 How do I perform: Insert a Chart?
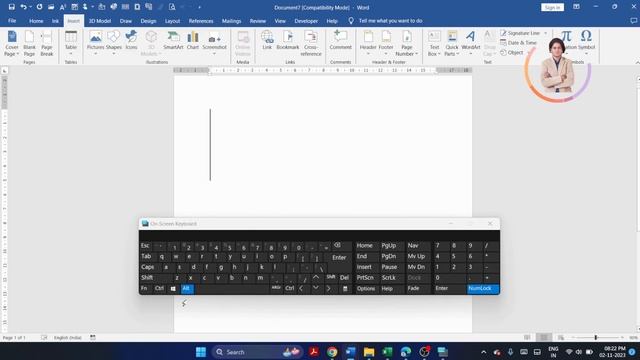pos(193,40)
